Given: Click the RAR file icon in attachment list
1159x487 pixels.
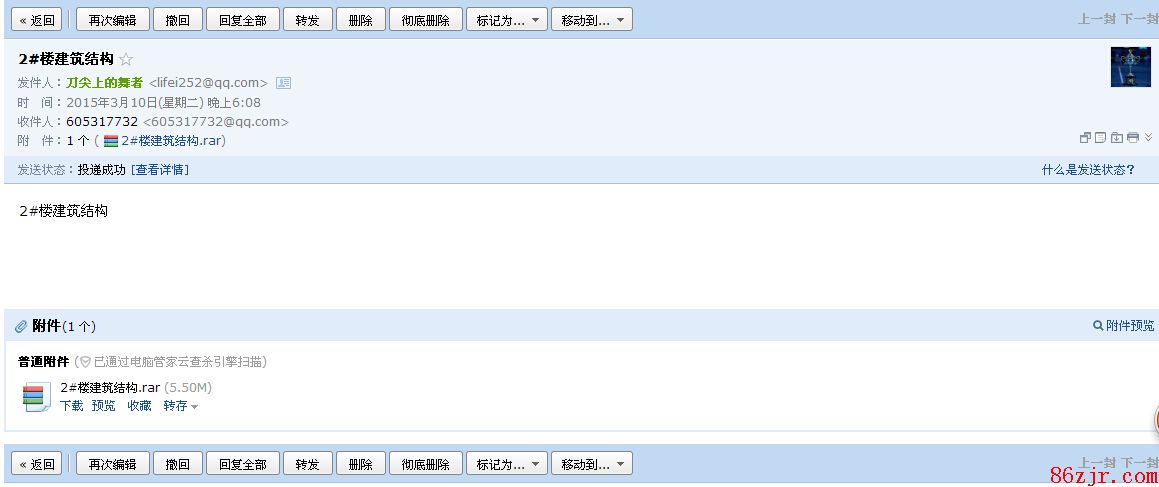Looking at the screenshot, I should [x=36, y=397].
